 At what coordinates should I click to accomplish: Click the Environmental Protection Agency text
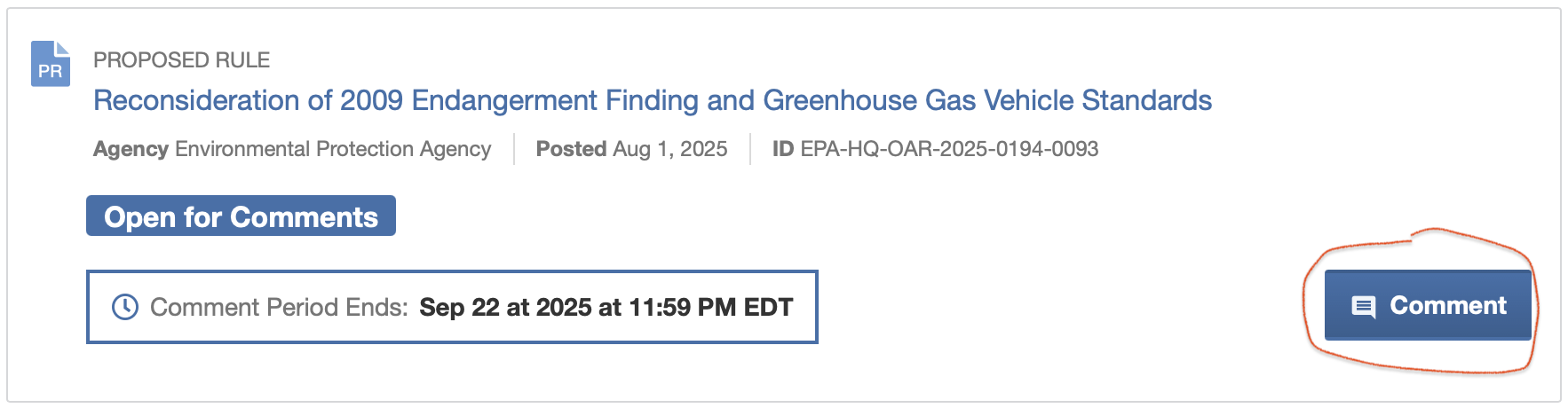point(333,149)
